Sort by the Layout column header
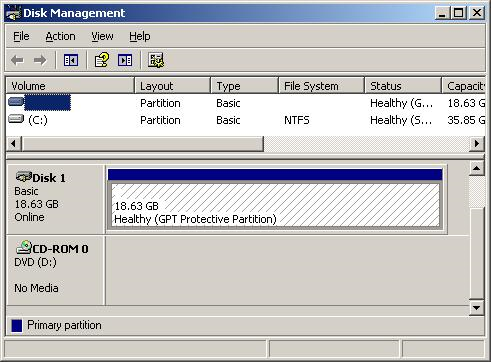This screenshot has height=362, width=491. (172, 86)
